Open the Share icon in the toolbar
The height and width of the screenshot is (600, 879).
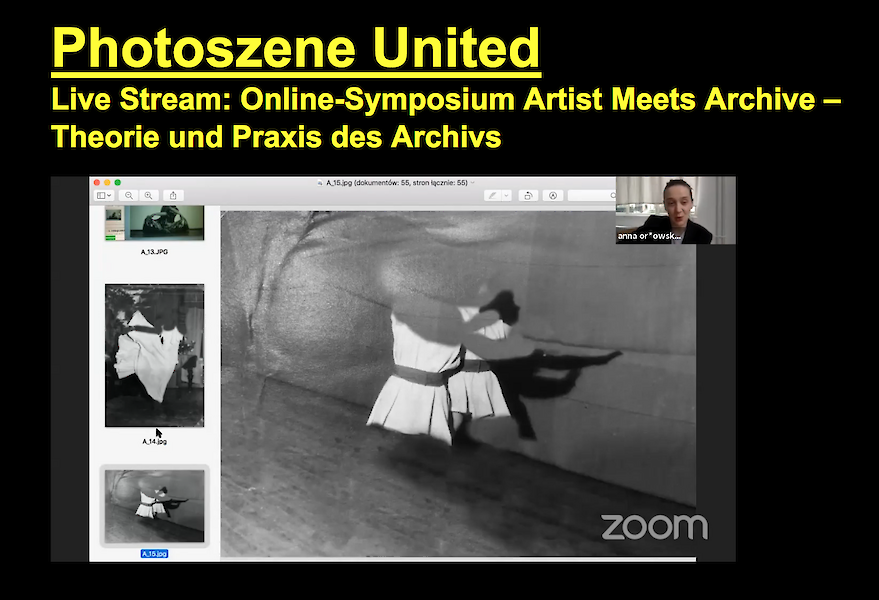point(173,196)
